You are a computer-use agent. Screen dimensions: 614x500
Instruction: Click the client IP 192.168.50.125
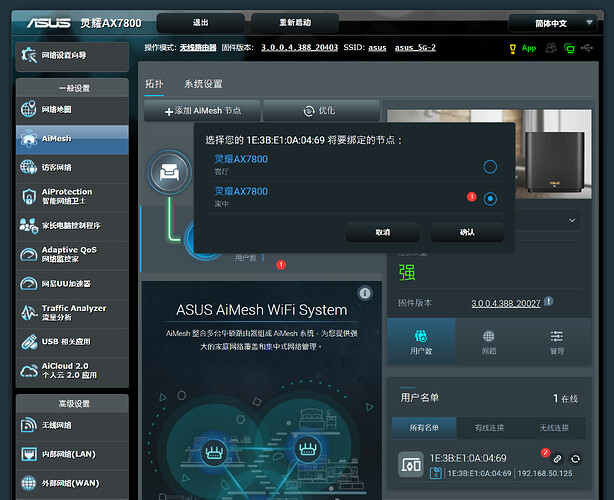tap(545, 474)
